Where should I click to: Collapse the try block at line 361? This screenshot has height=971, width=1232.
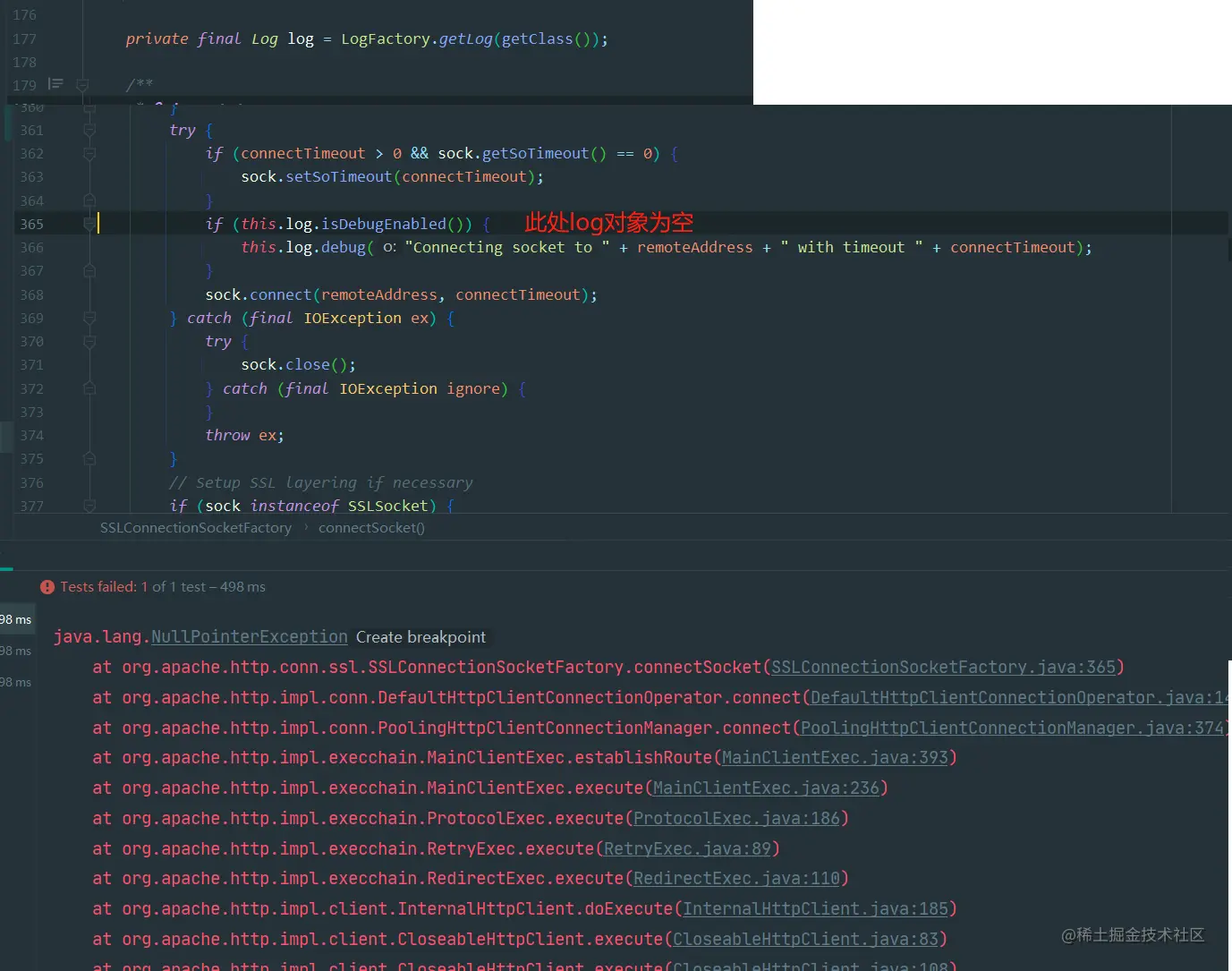pyautogui.click(x=89, y=131)
